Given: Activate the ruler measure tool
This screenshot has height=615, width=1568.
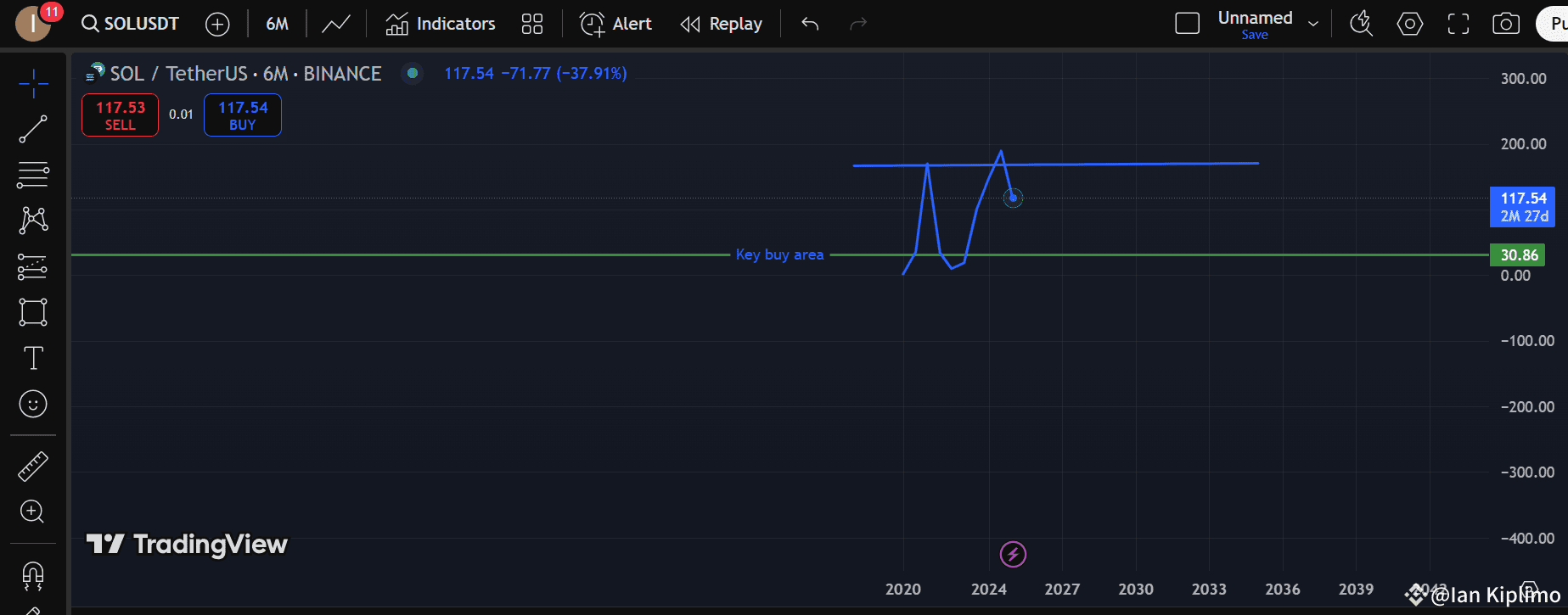Looking at the screenshot, I should [x=33, y=466].
